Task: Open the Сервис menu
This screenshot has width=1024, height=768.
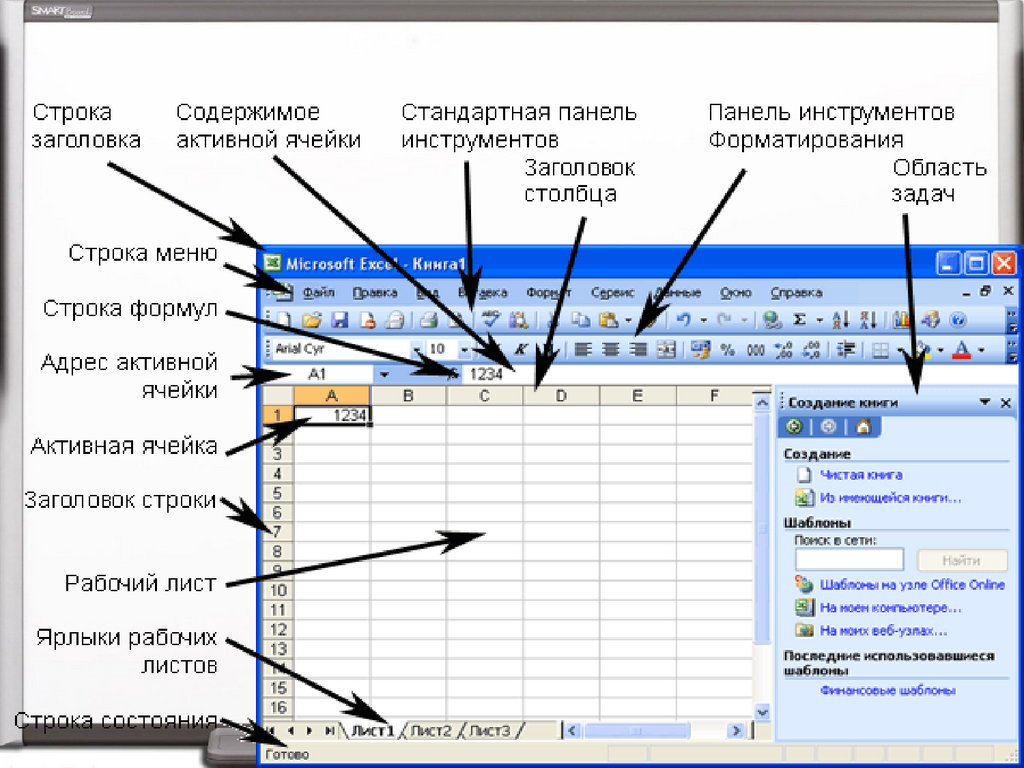Action: pos(613,293)
